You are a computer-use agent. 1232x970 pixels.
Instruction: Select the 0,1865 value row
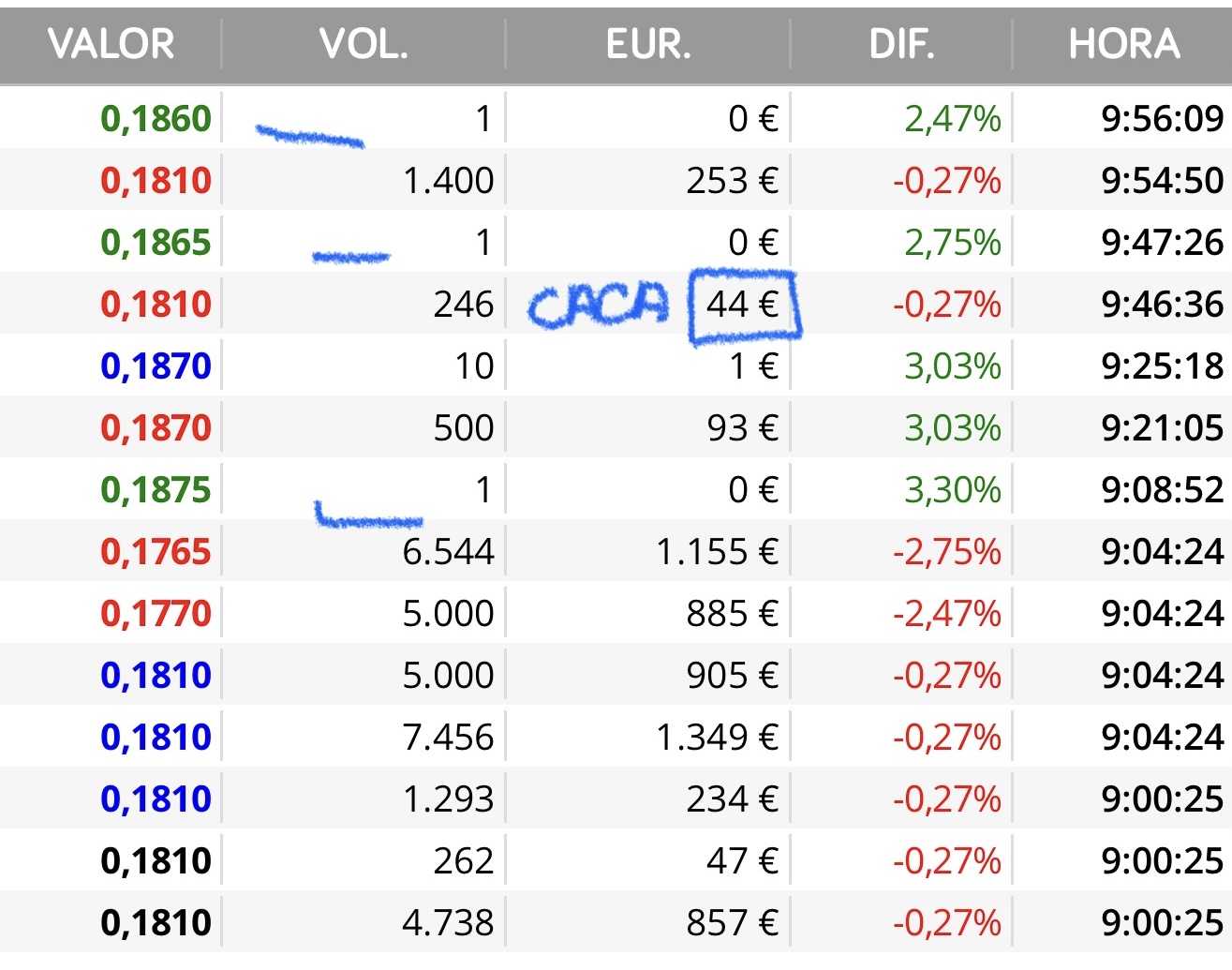coord(616,242)
